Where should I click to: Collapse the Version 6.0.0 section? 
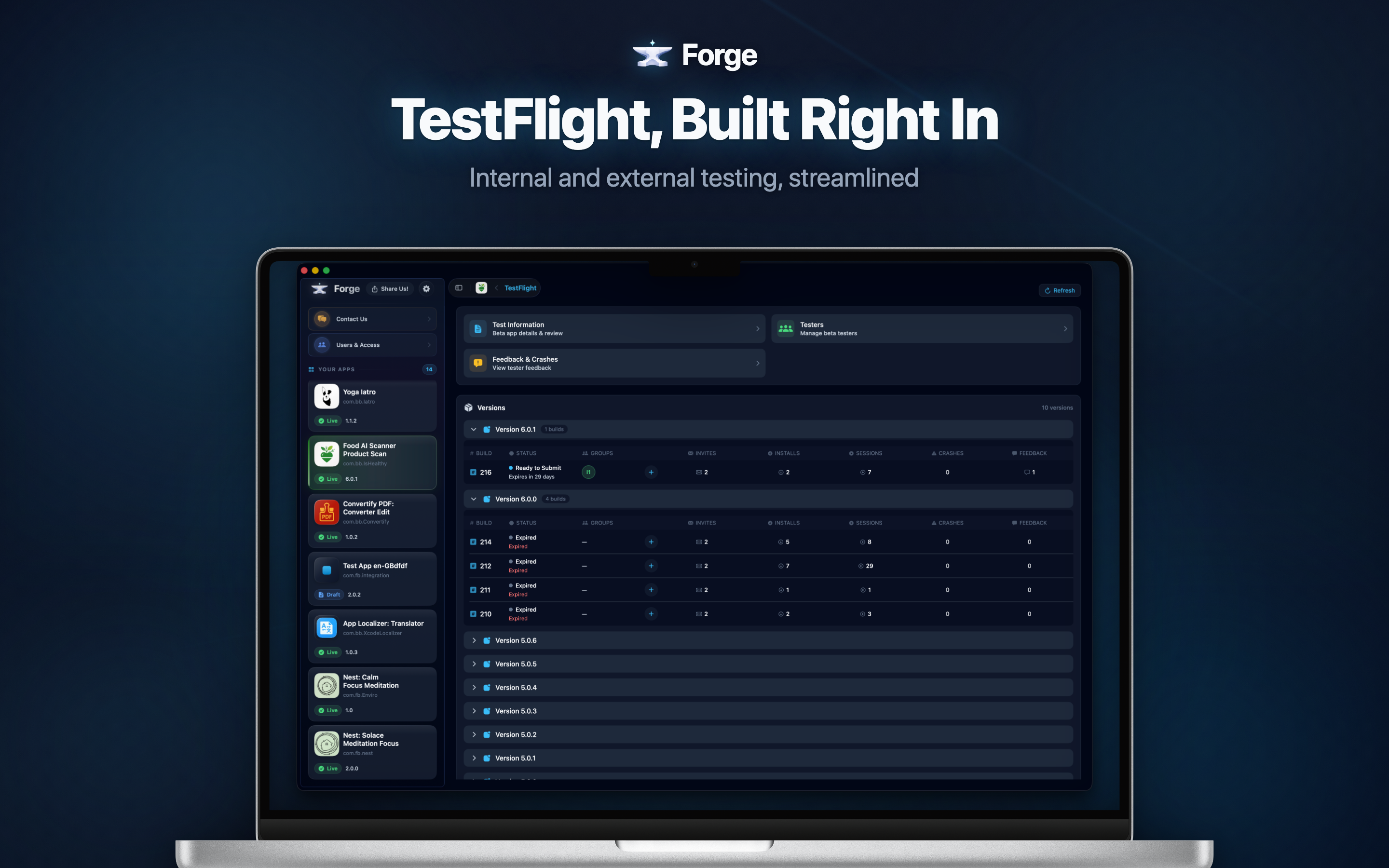click(474, 499)
